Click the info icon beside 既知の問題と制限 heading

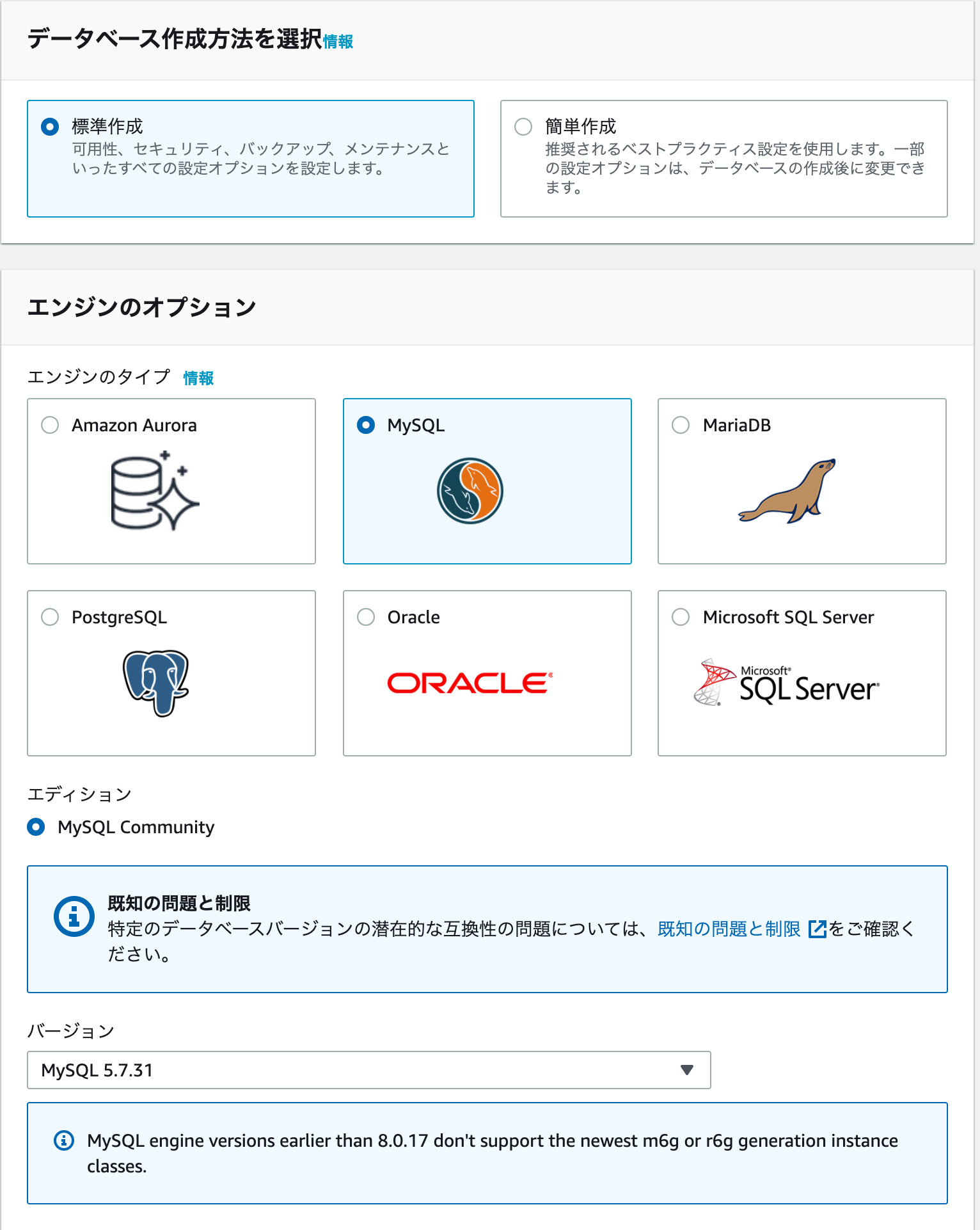tap(74, 916)
